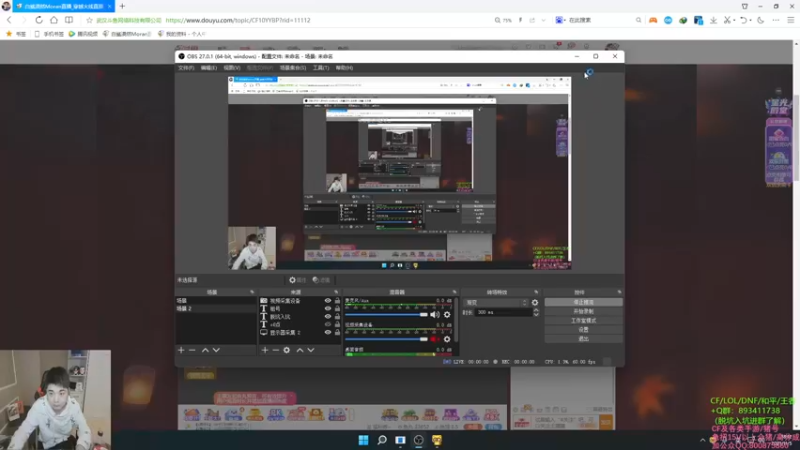Screen dimensions: 800x450
Task: Open the transition properties gear icon
Action: point(535,303)
